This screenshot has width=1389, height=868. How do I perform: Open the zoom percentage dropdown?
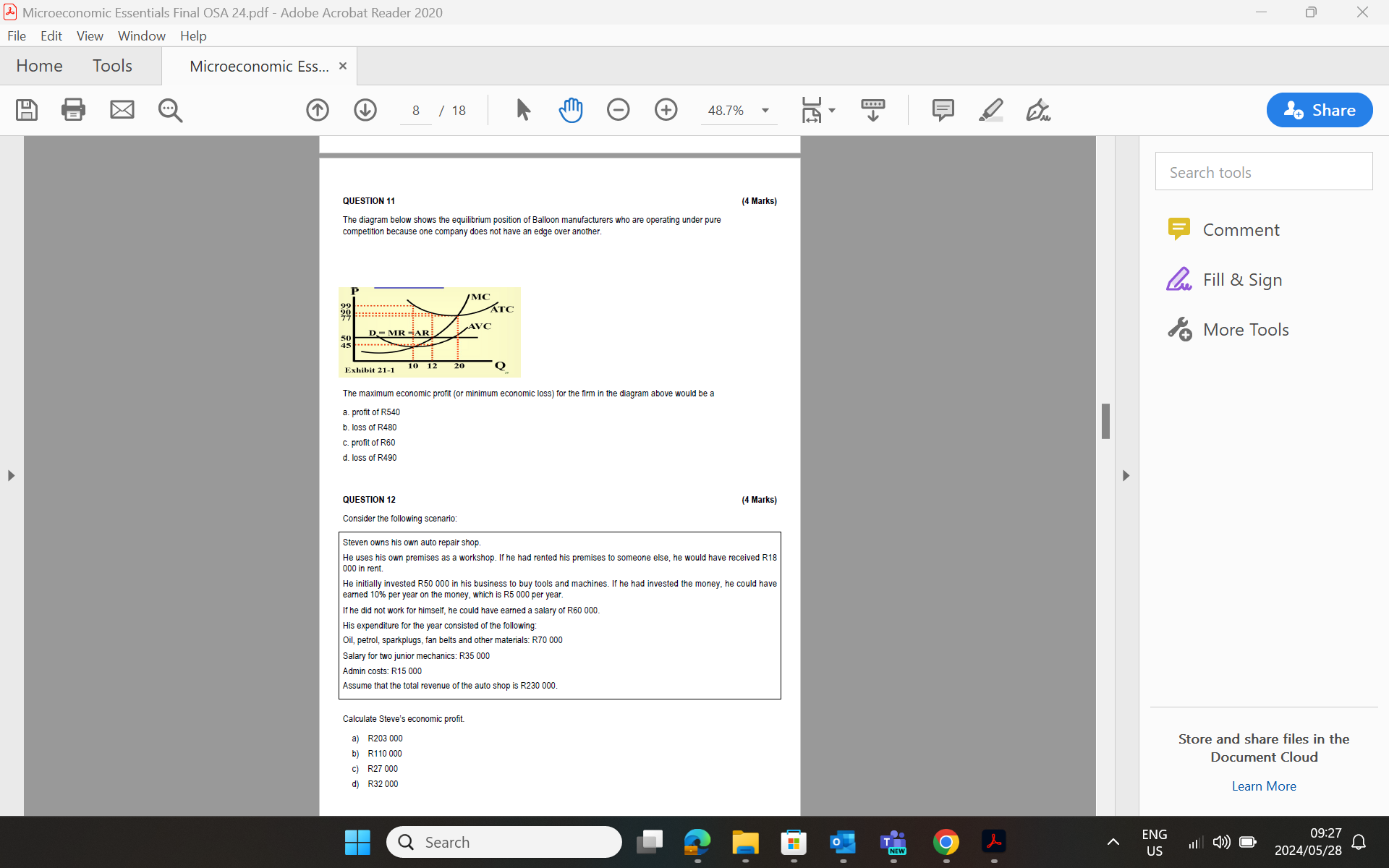pos(765,111)
